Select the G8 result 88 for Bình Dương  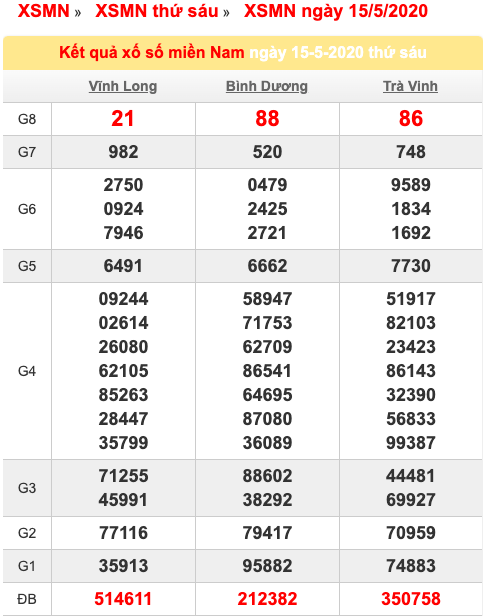(x=267, y=119)
